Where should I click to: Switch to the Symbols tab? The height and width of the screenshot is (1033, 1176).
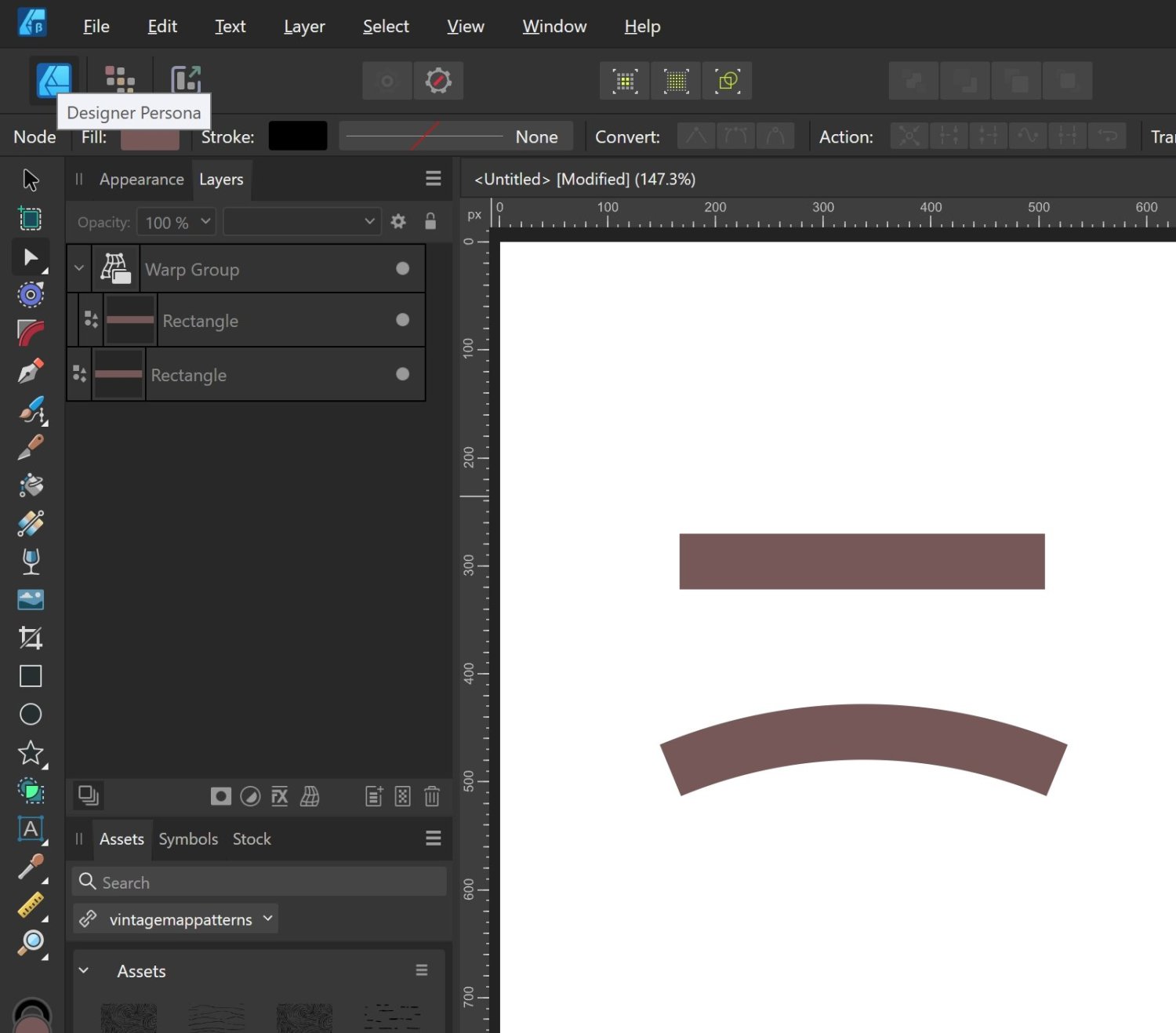[x=188, y=838]
